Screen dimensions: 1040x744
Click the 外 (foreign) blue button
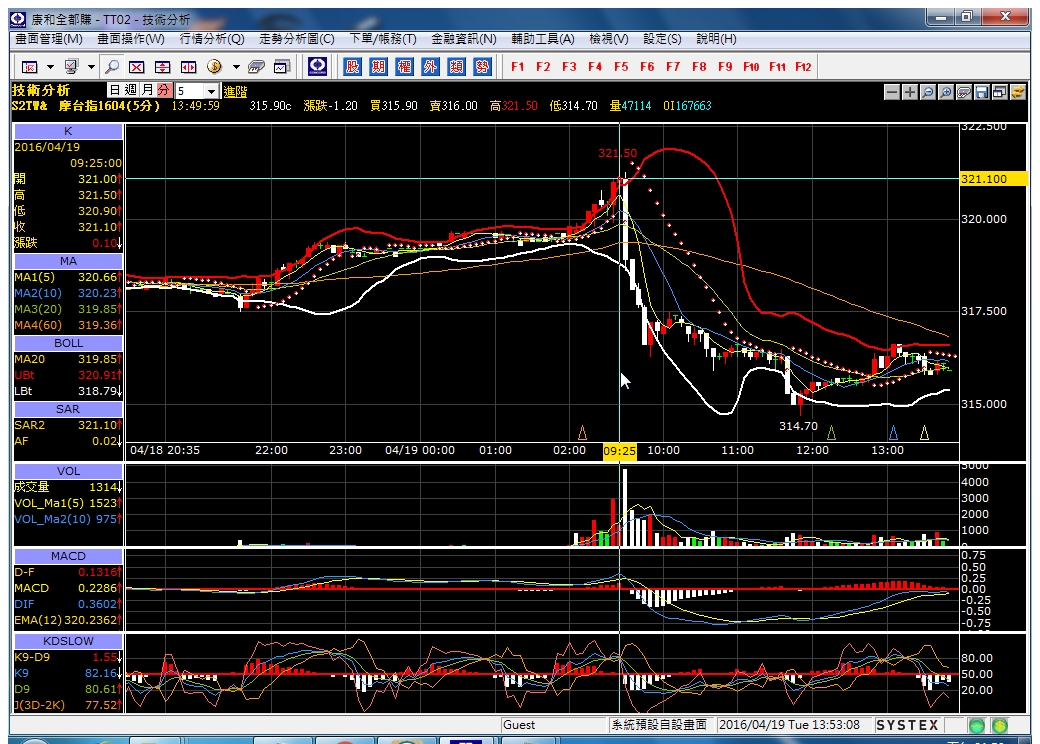[x=430, y=66]
